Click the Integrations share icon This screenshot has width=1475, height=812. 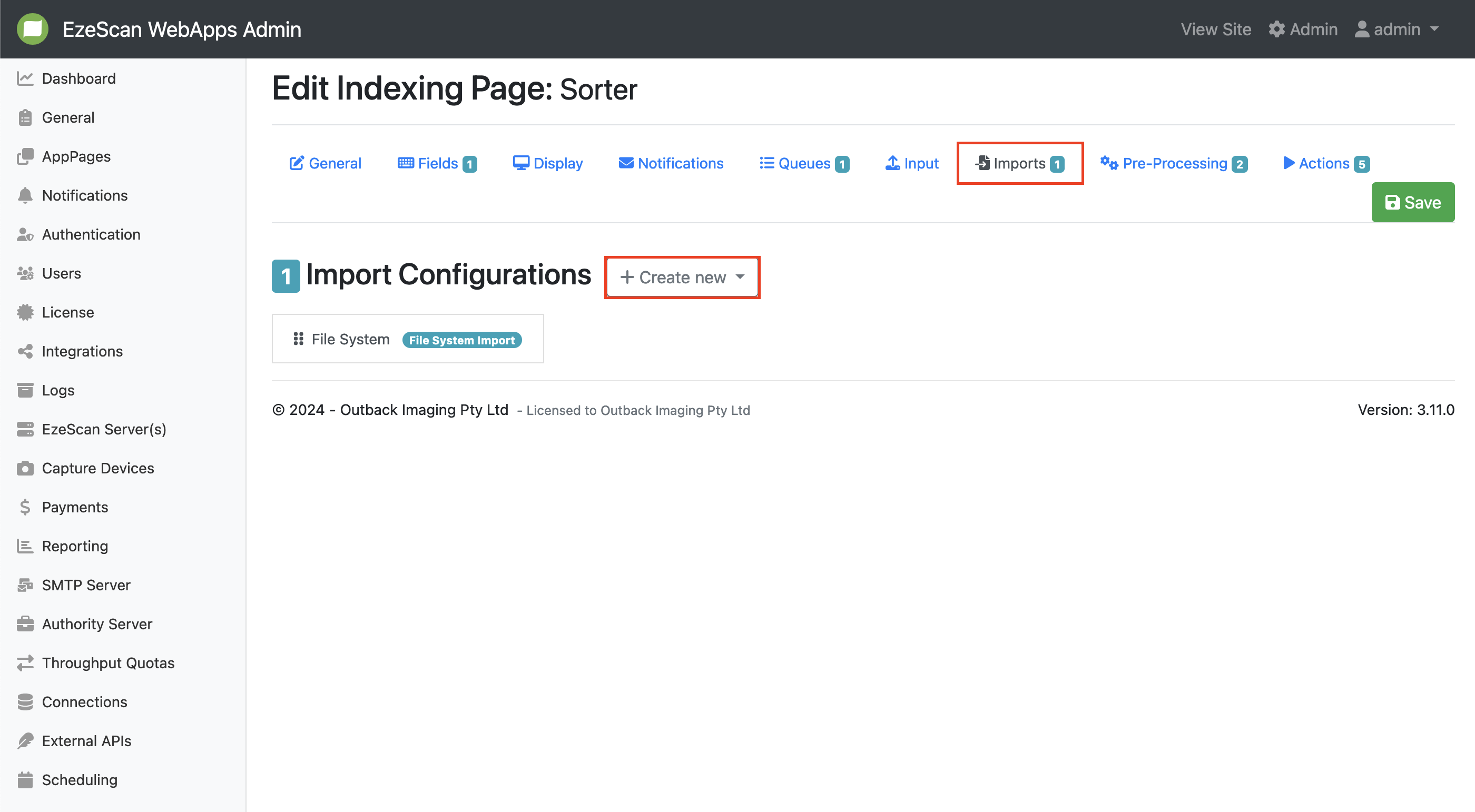tap(25, 351)
